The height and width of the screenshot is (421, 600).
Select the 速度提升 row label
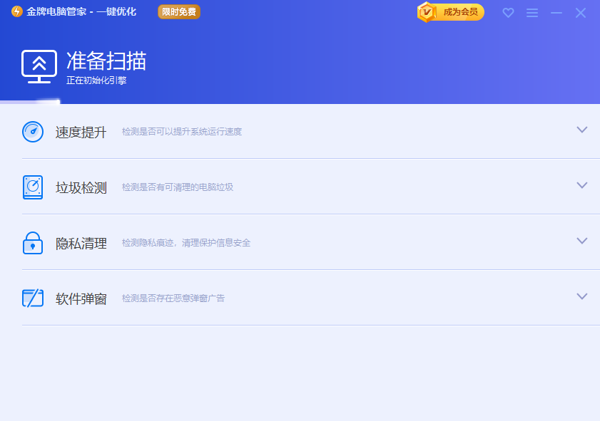(x=81, y=132)
